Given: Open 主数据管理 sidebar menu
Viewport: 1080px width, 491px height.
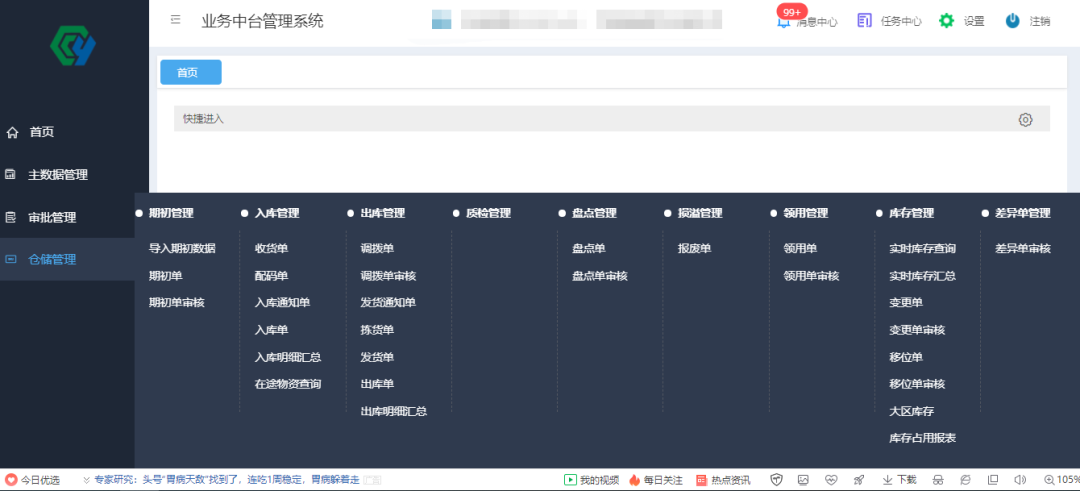Looking at the screenshot, I should [58, 175].
